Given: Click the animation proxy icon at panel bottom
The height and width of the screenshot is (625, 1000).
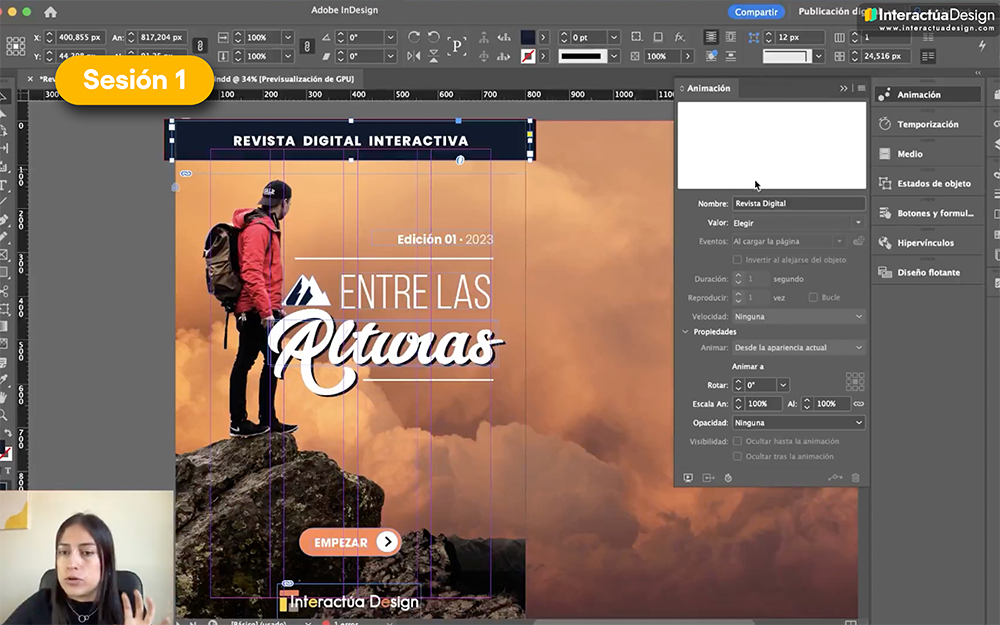Looking at the screenshot, I should (x=708, y=478).
